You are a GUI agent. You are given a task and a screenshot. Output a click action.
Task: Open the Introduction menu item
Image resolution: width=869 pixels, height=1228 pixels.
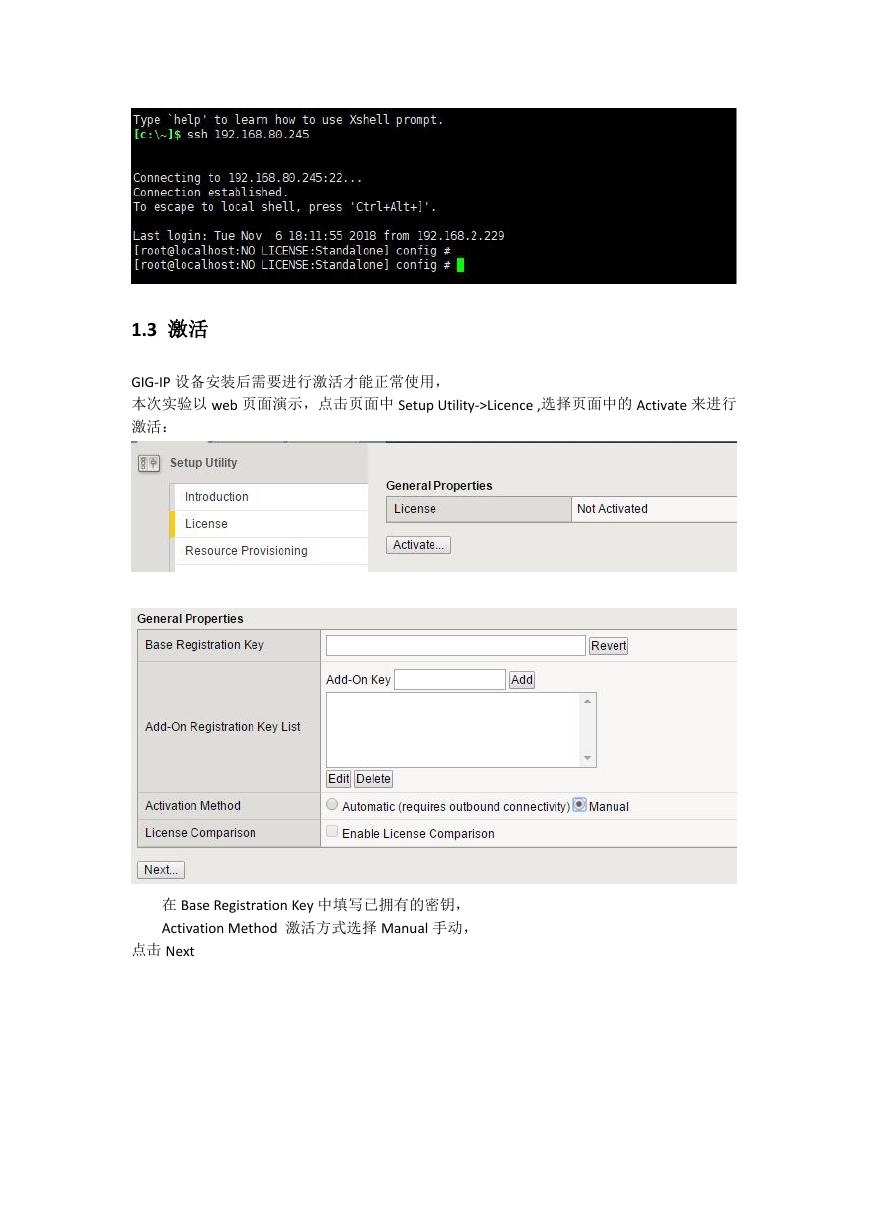(272, 497)
